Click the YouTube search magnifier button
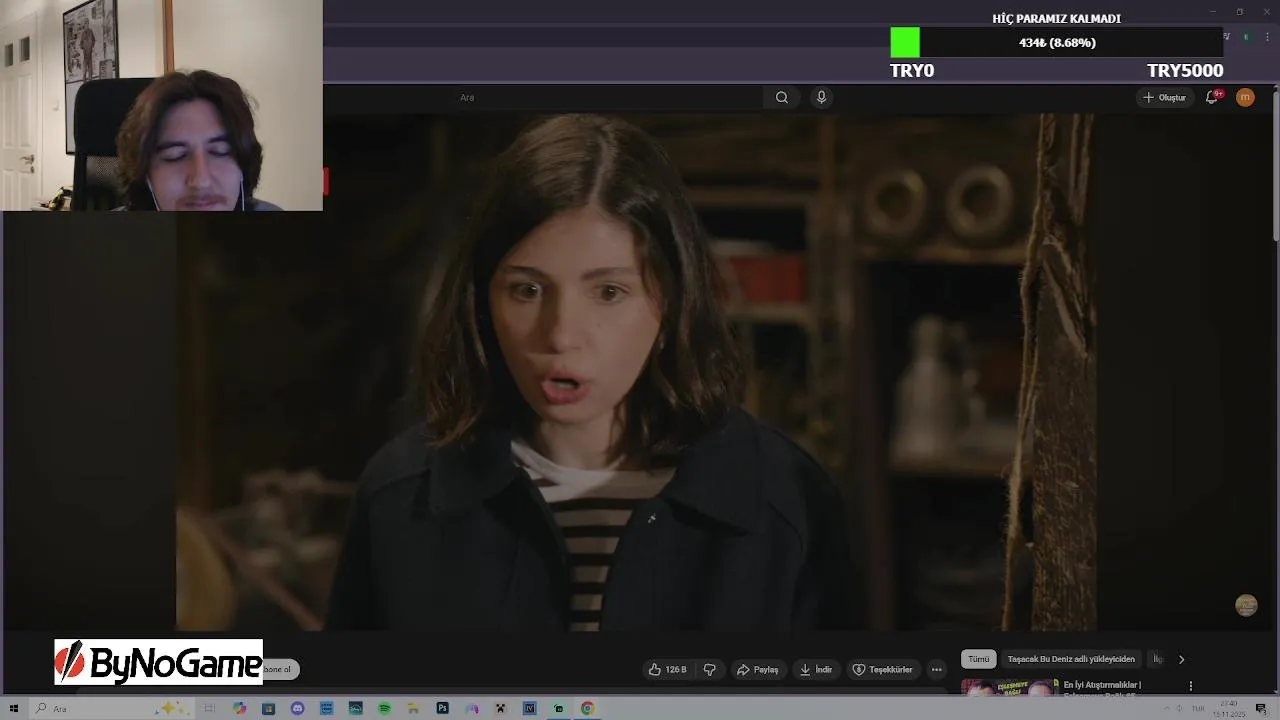Image resolution: width=1280 pixels, height=720 pixels. [782, 97]
